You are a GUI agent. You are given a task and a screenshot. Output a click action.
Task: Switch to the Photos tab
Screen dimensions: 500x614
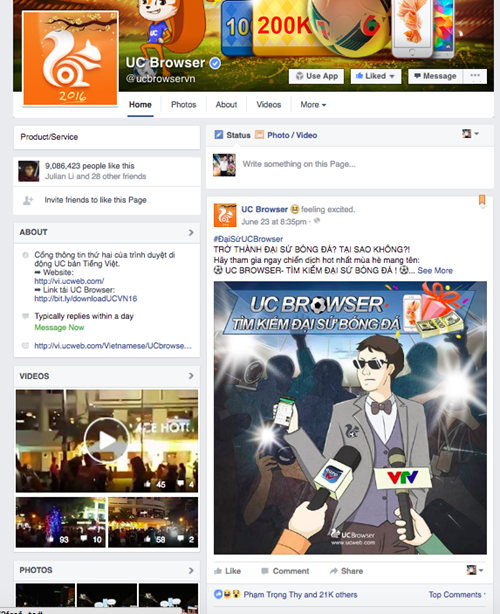coord(183,105)
